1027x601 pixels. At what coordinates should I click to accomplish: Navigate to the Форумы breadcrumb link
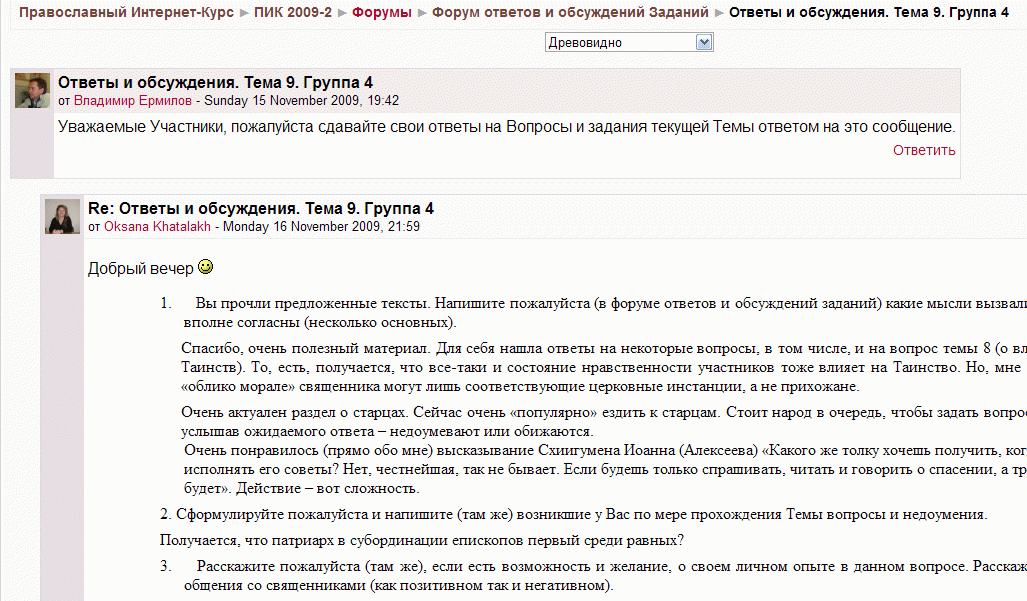pyautogui.click(x=382, y=13)
